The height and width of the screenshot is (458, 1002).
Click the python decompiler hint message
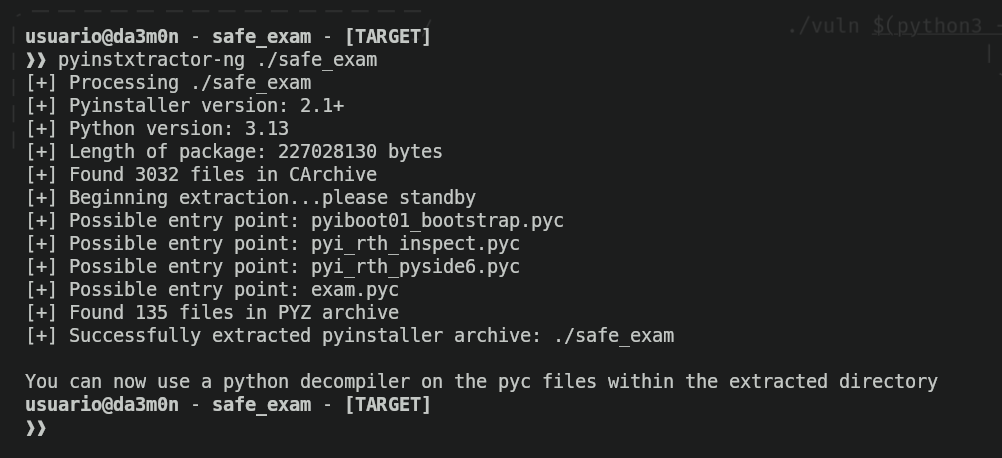pos(481,382)
